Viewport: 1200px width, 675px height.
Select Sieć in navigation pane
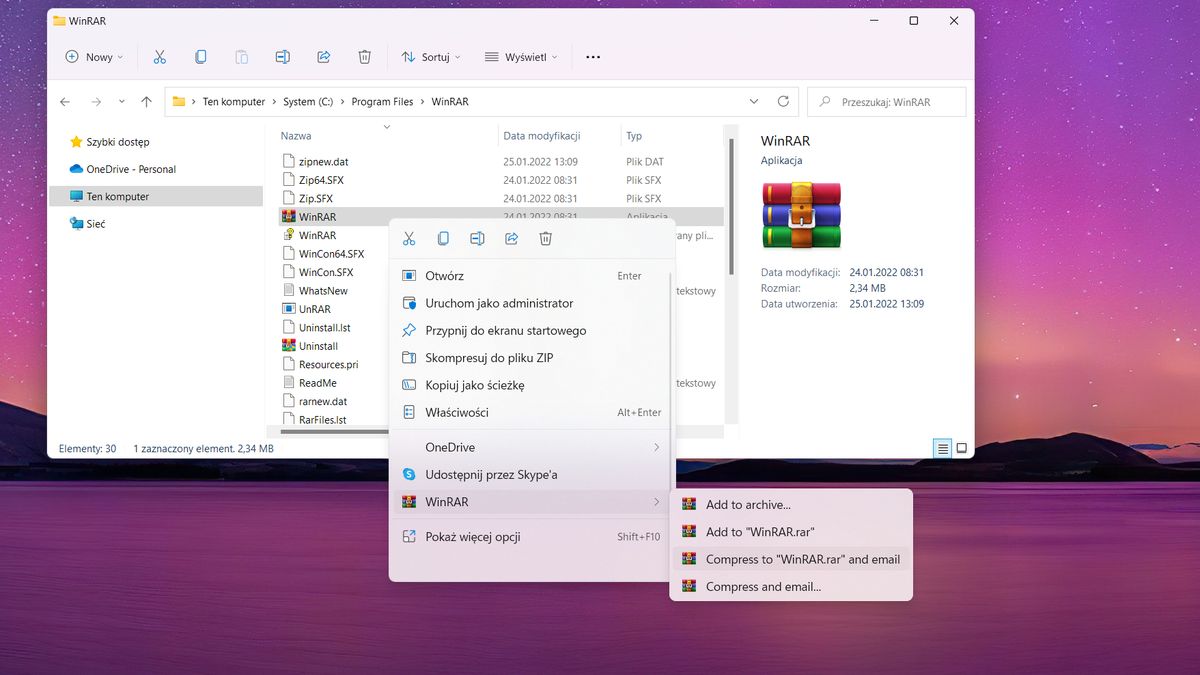[86, 224]
